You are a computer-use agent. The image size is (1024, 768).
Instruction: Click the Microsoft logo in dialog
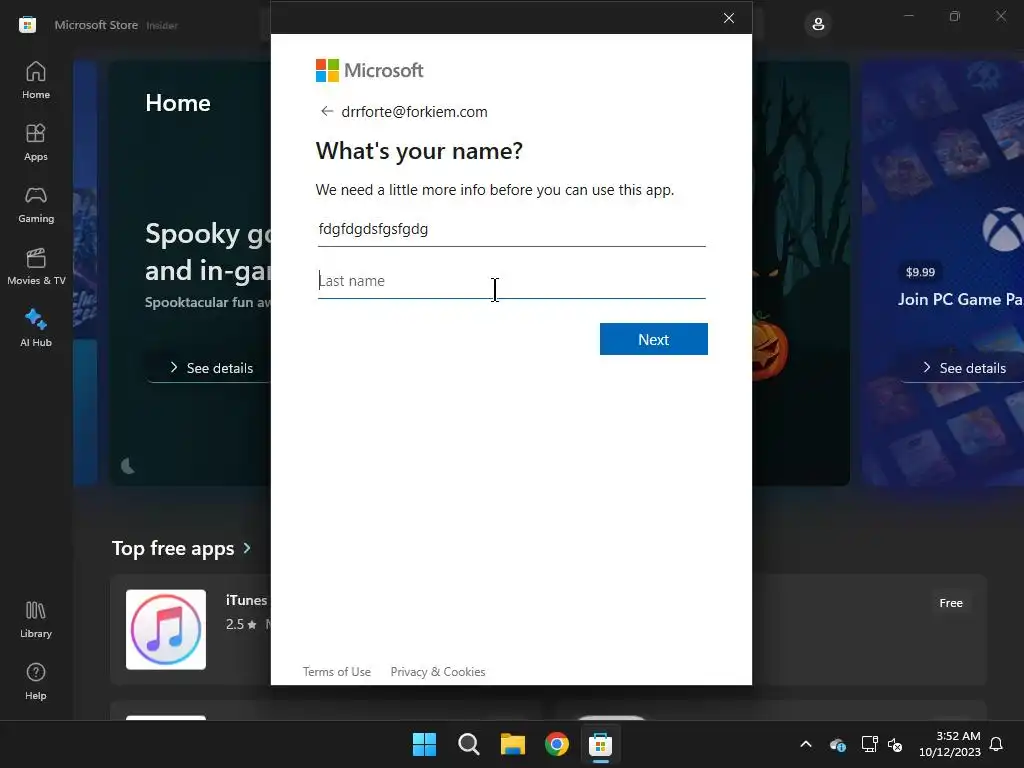[370, 71]
